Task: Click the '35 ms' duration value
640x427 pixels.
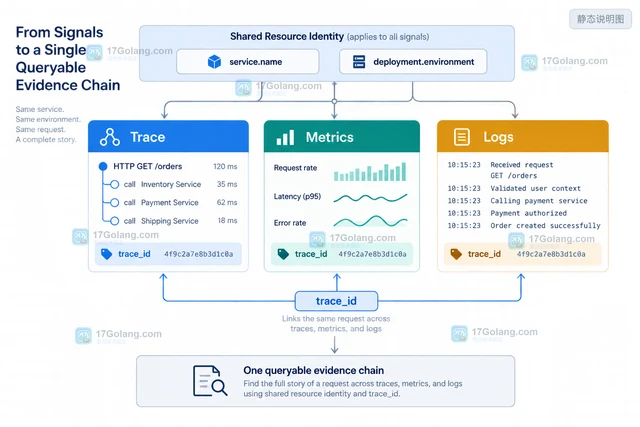Action: (227, 184)
